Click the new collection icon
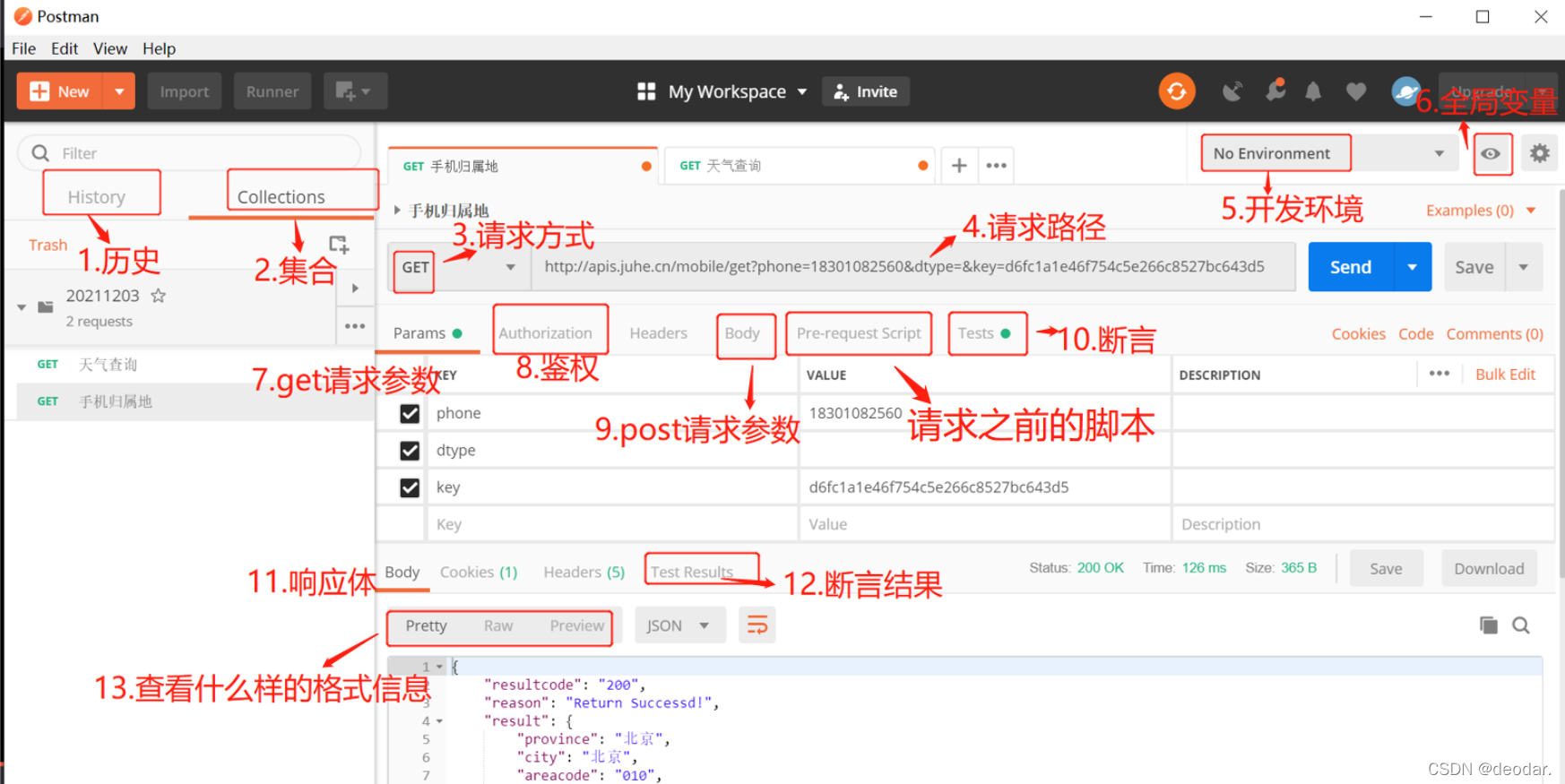The image size is (1565, 784). 339,245
